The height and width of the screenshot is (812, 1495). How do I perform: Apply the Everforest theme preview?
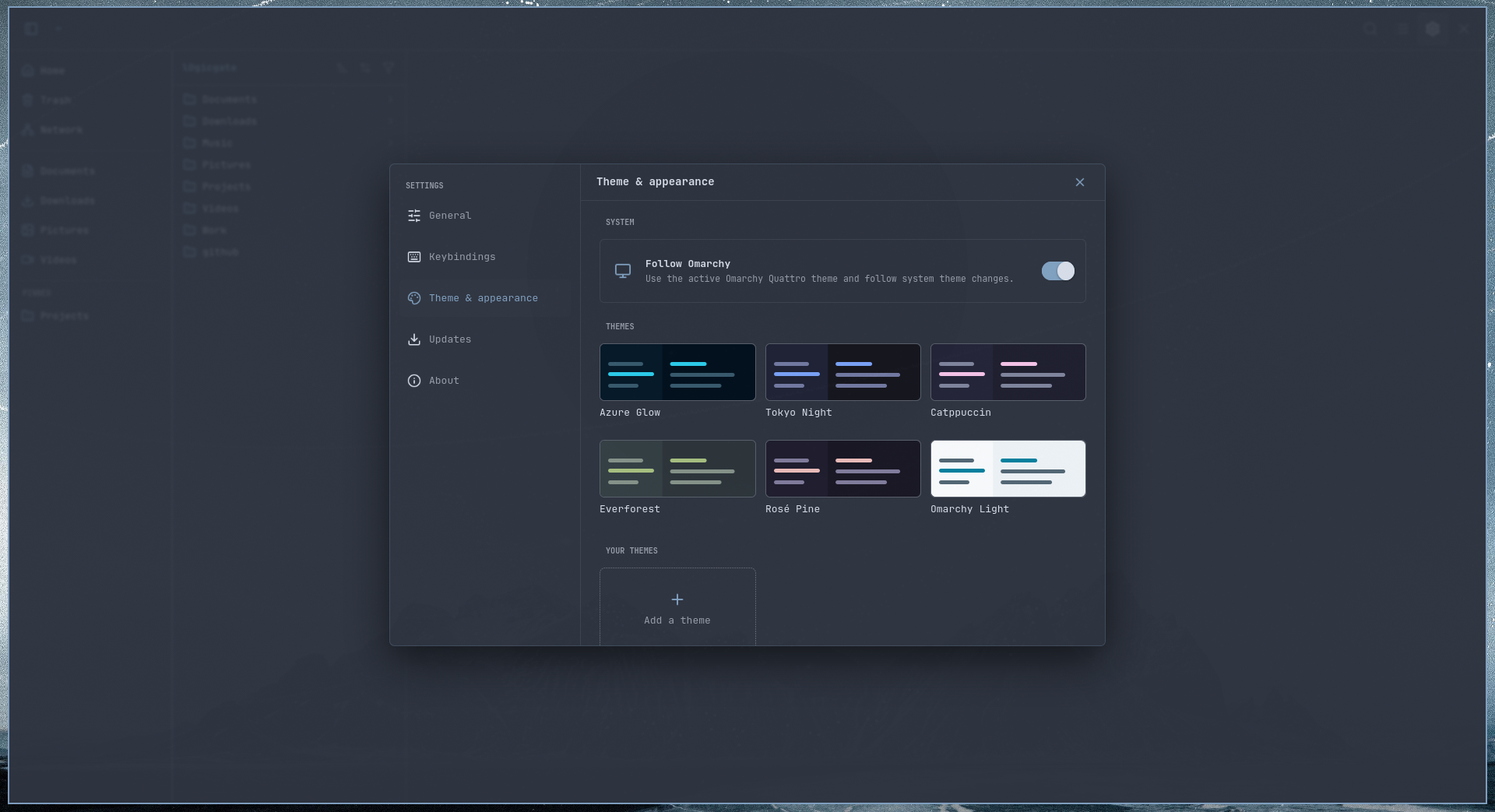pyautogui.click(x=677, y=469)
